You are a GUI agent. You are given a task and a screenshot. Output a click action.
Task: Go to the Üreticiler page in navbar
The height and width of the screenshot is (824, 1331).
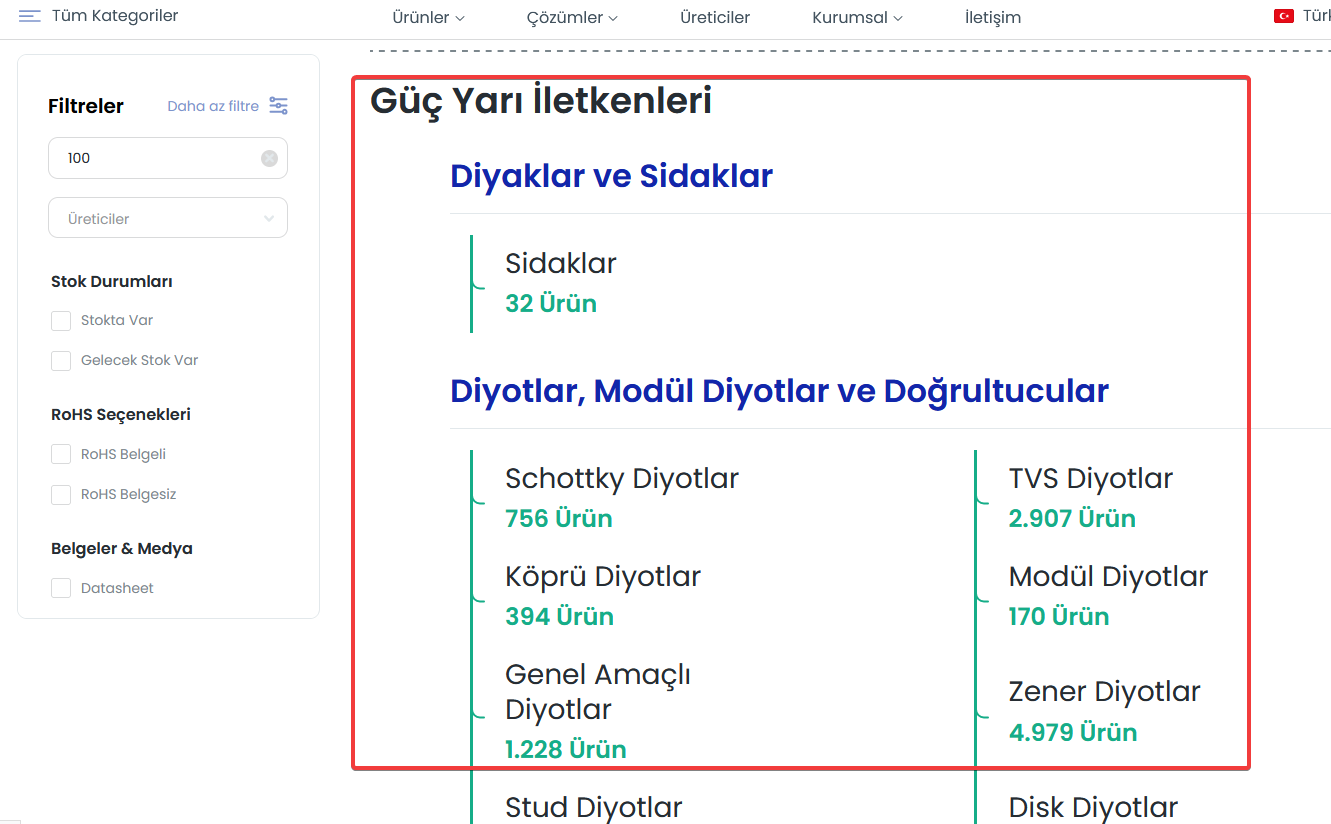(x=714, y=18)
